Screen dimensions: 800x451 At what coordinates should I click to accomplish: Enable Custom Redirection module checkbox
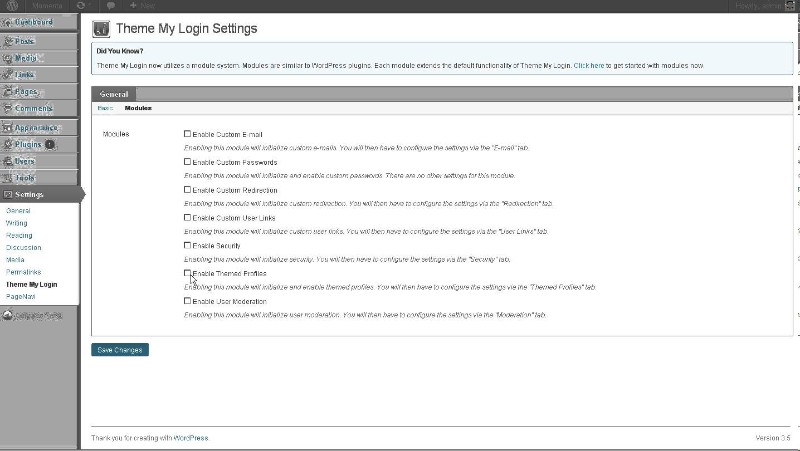click(187, 189)
